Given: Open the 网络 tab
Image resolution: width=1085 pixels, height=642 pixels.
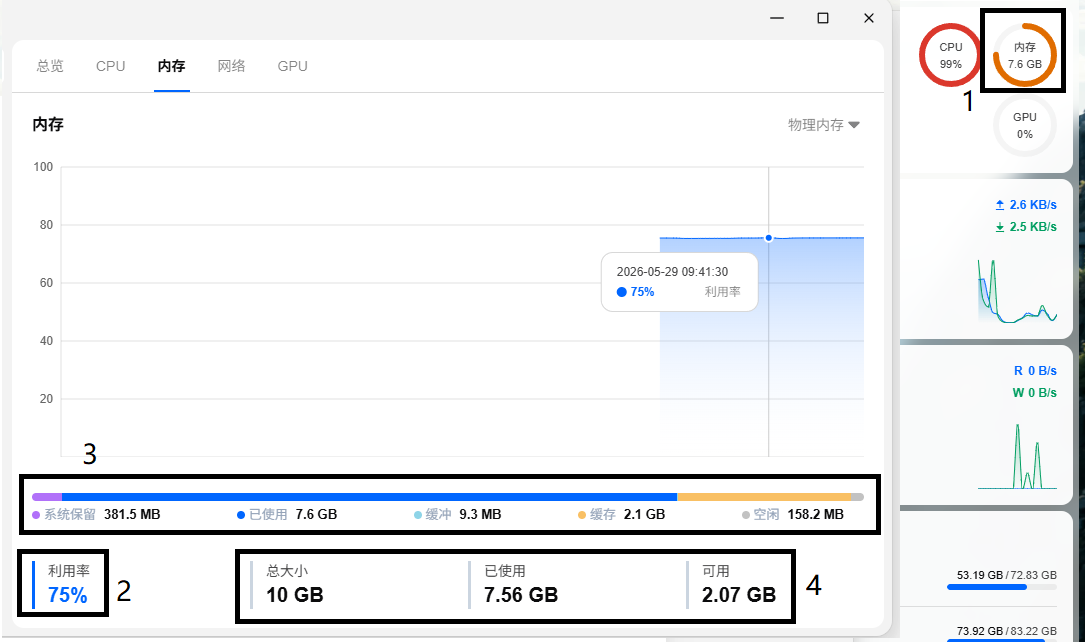Looking at the screenshot, I should point(231,66).
